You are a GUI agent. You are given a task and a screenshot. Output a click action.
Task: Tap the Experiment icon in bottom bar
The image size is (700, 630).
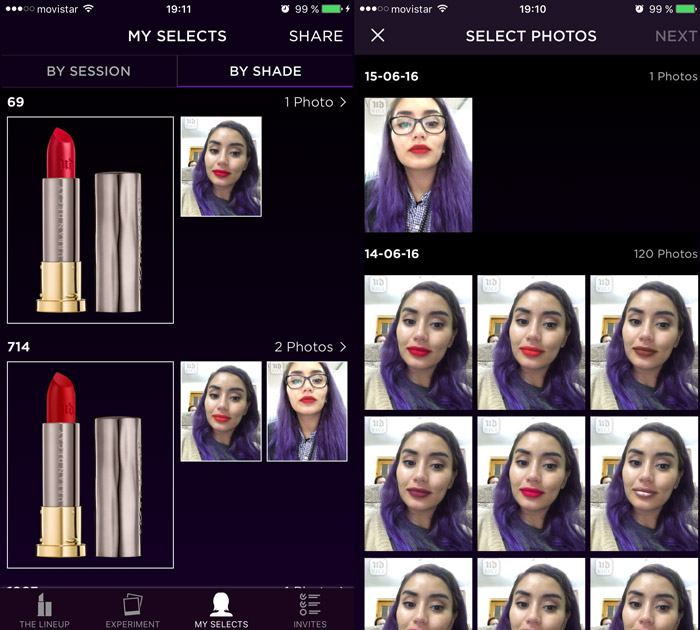click(132, 604)
